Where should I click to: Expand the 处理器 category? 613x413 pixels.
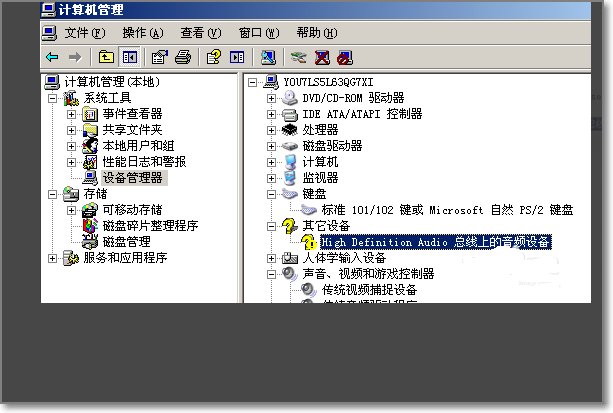coord(271,130)
